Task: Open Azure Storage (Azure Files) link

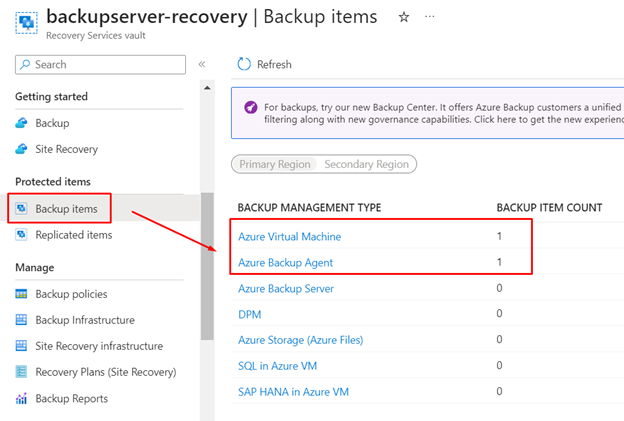Action: (300, 340)
